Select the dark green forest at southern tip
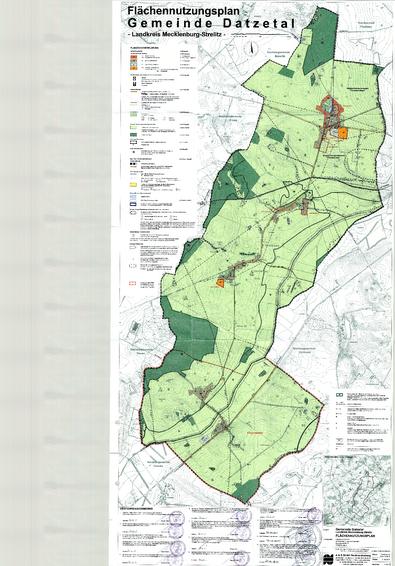This screenshot has height=566, width=395. [245, 490]
